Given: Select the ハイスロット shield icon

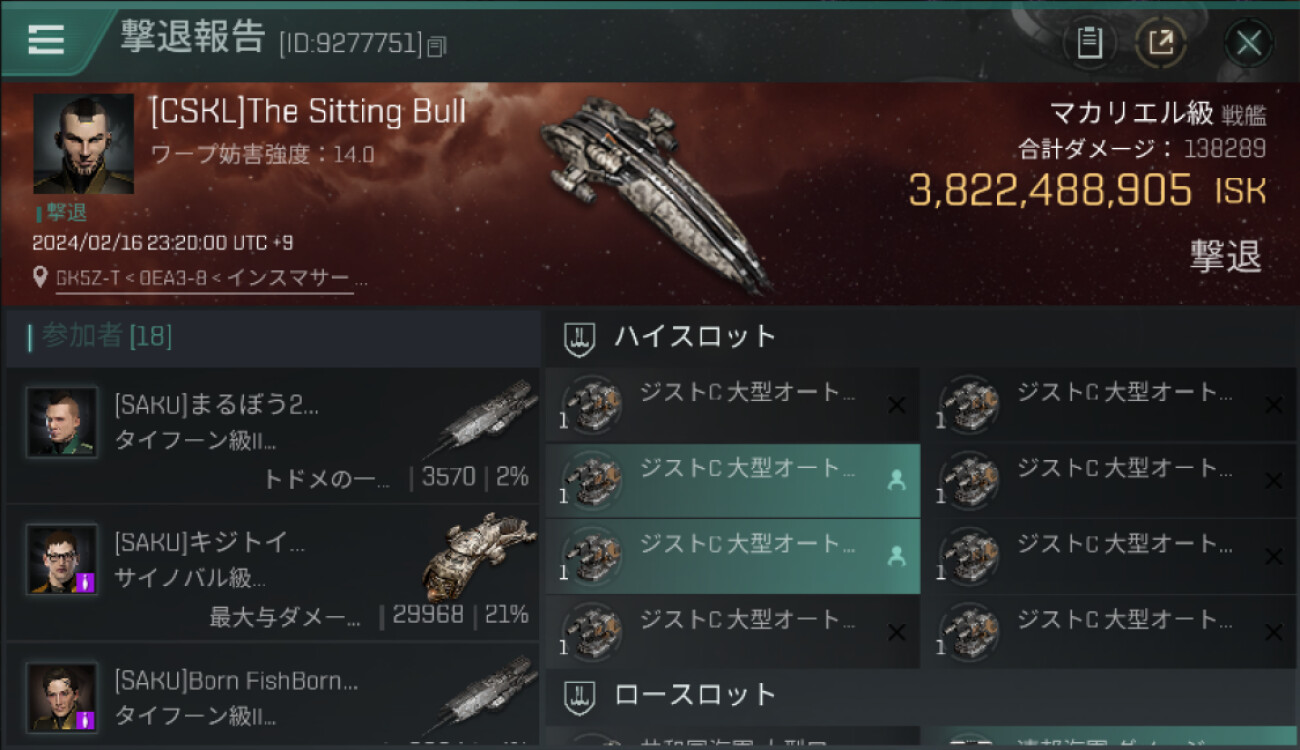Looking at the screenshot, I should 580,338.
